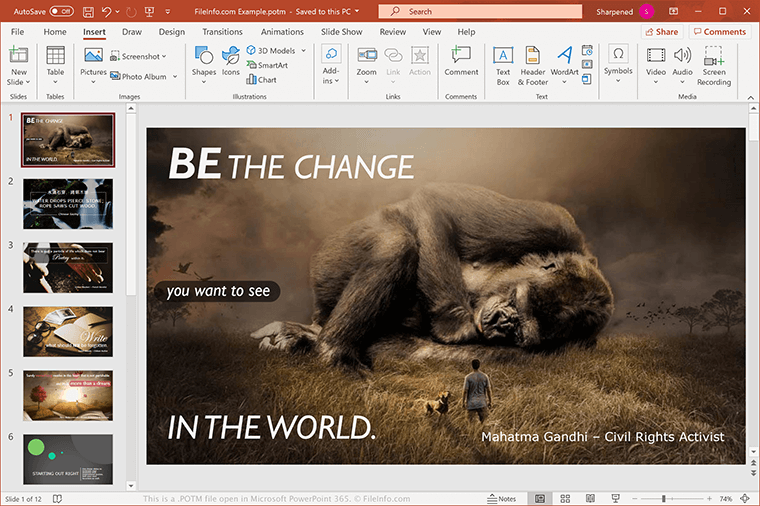Toggle the Notes pane
Viewport: 760px width, 506px height.
(x=501, y=498)
